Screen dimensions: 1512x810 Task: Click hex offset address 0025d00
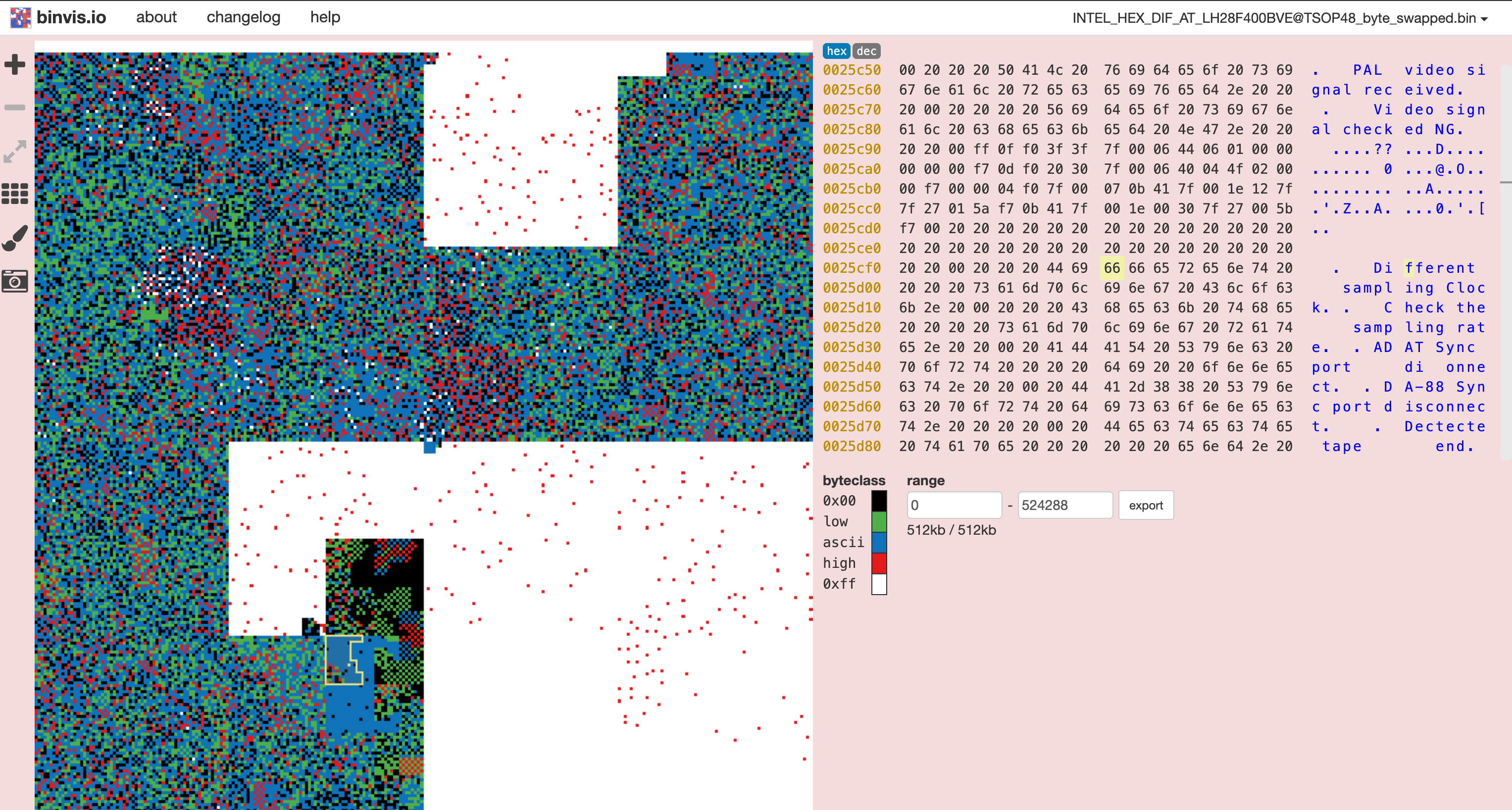click(852, 288)
